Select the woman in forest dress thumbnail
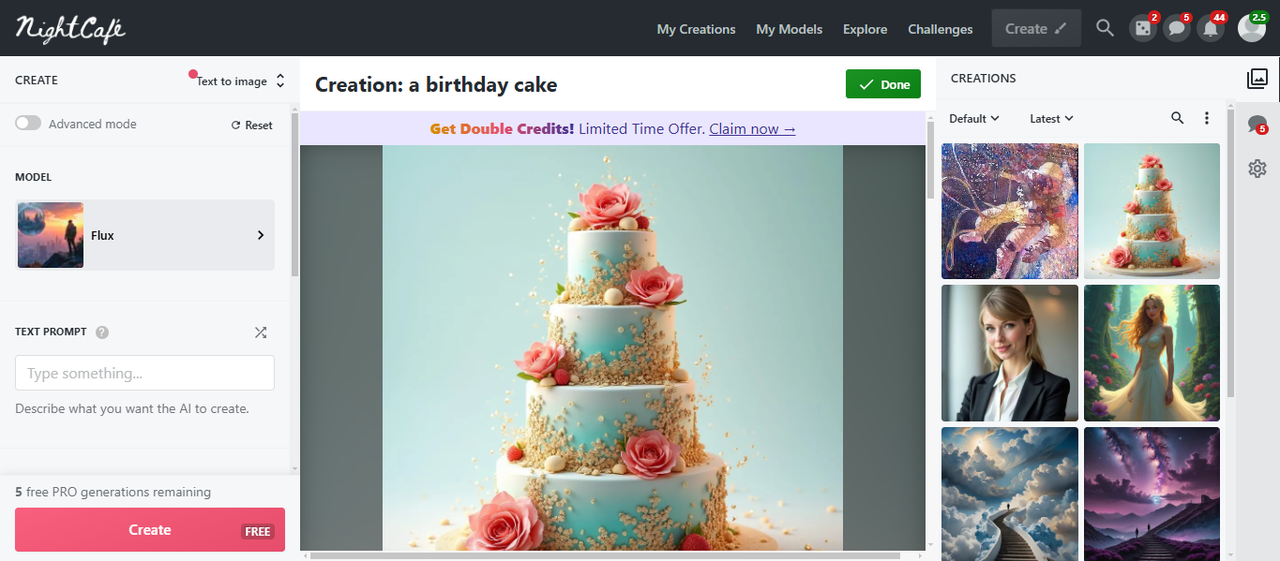The height and width of the screenshot is (561, 1280). click(x=1152, y=353)
